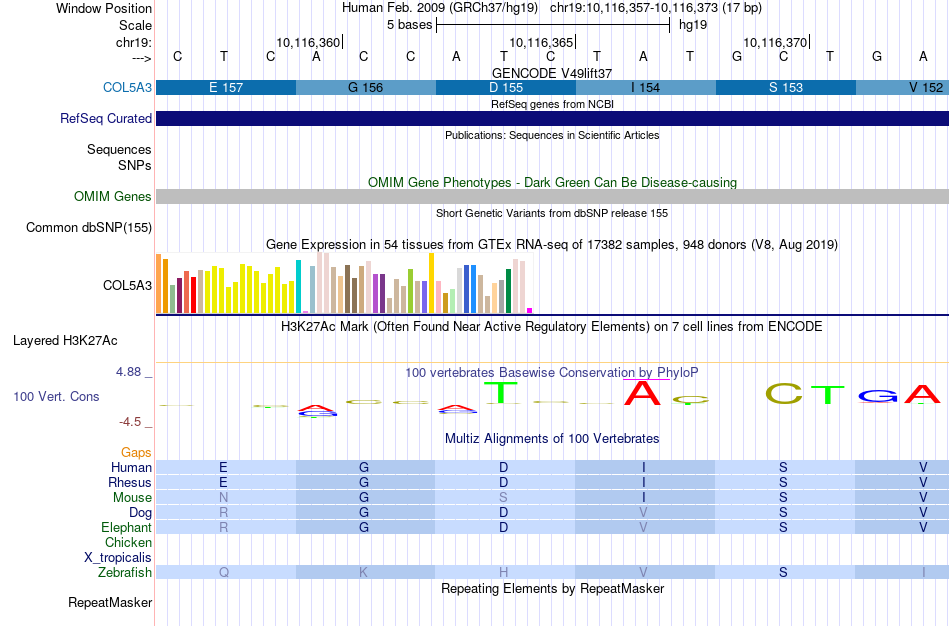Click the Mouse alignment row label

[x=132, y=498]
